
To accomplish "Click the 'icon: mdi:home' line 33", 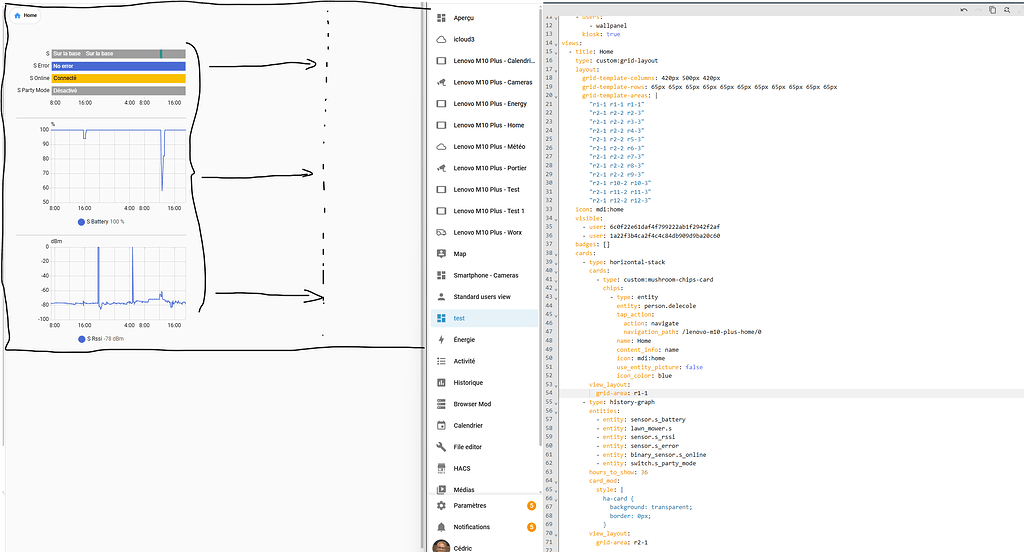I will (599, 210).
